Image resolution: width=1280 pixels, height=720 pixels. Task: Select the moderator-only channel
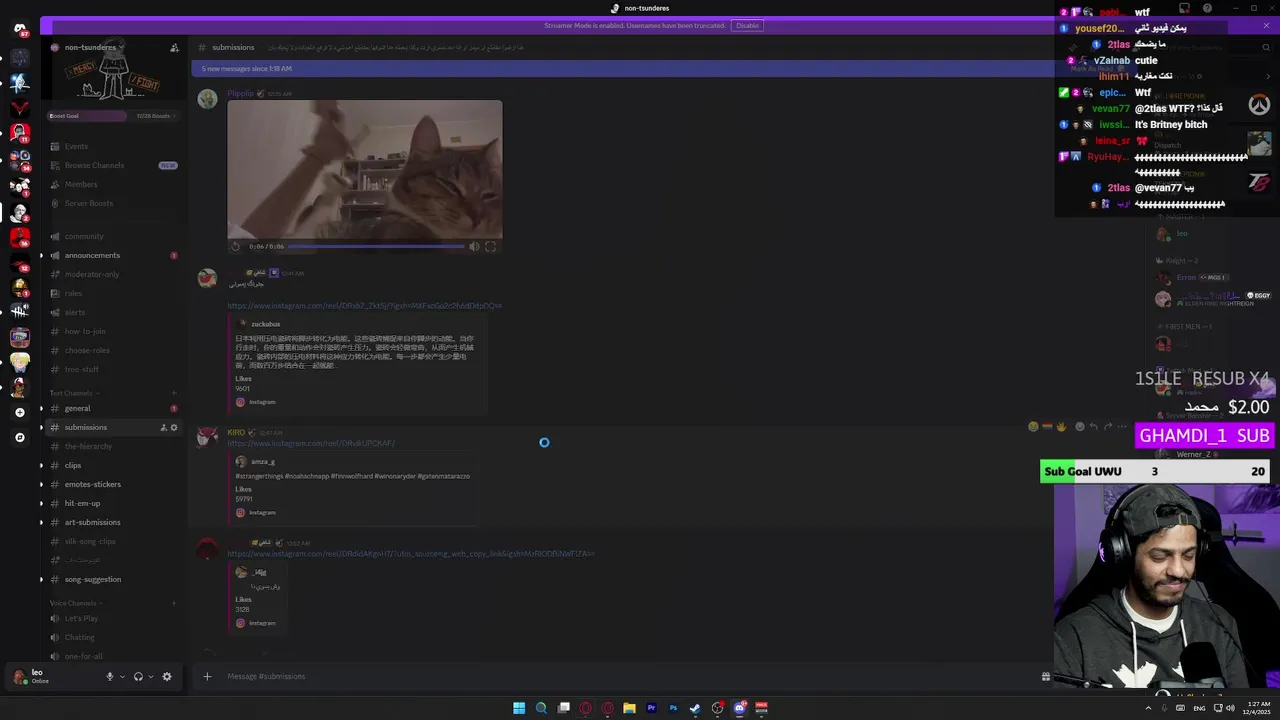[x=113, y=274]
